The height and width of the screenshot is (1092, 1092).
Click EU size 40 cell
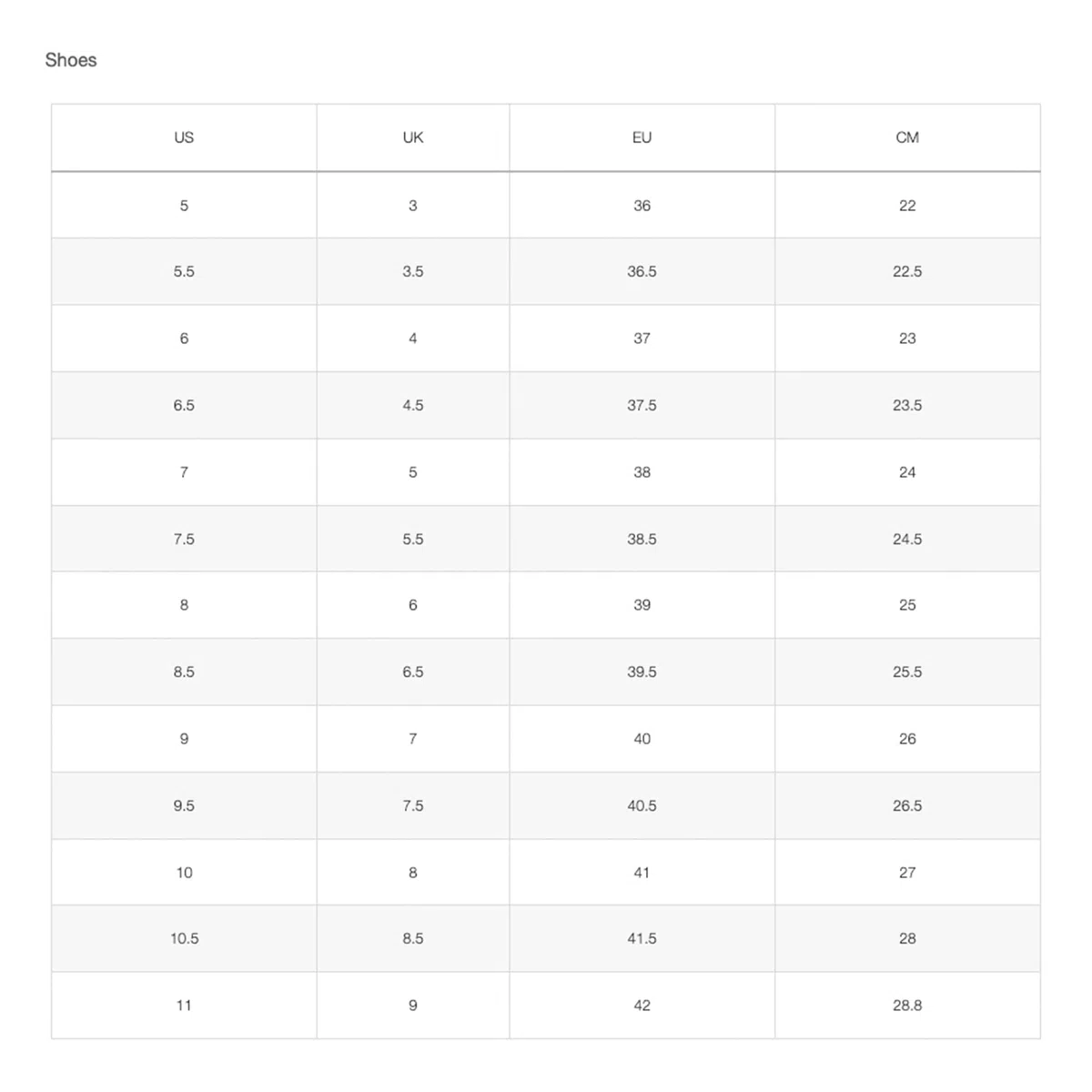tap(642, 739)
